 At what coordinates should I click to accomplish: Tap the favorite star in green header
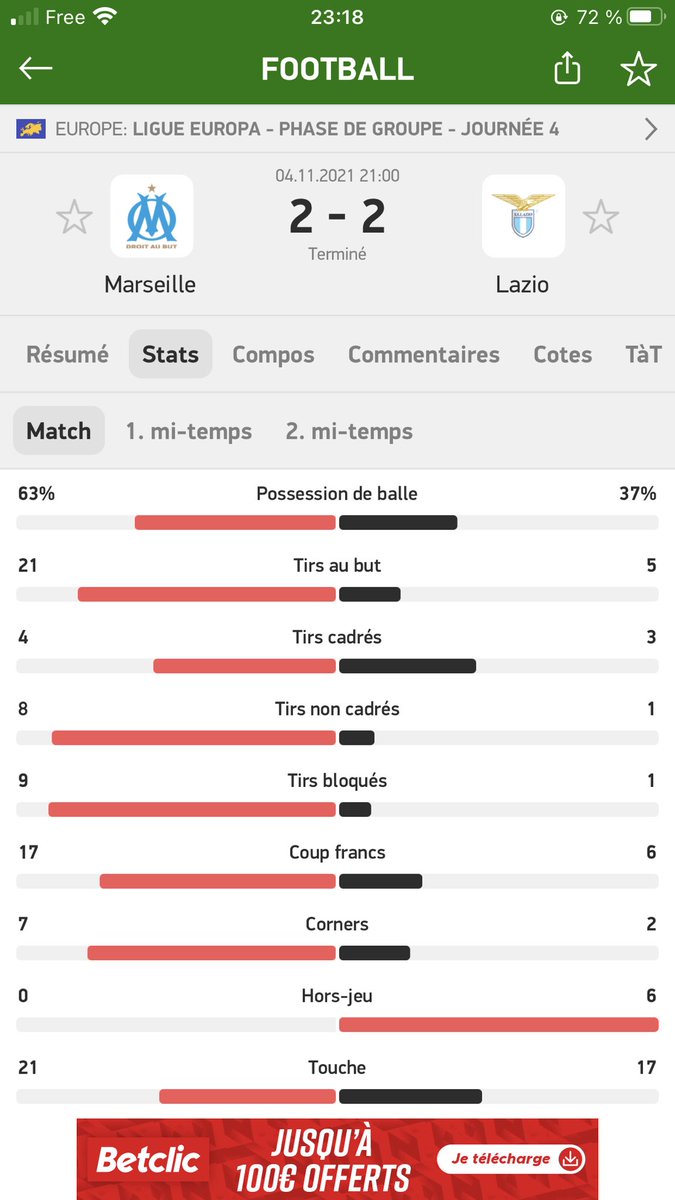(x=638, y=68)
